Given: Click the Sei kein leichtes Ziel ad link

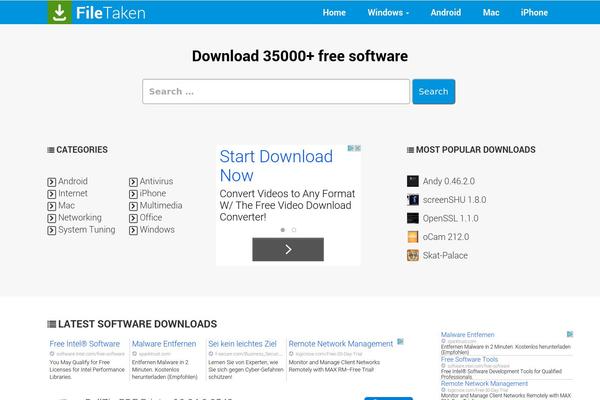Looking at the screenshot, I should click(x=242, y=344).
